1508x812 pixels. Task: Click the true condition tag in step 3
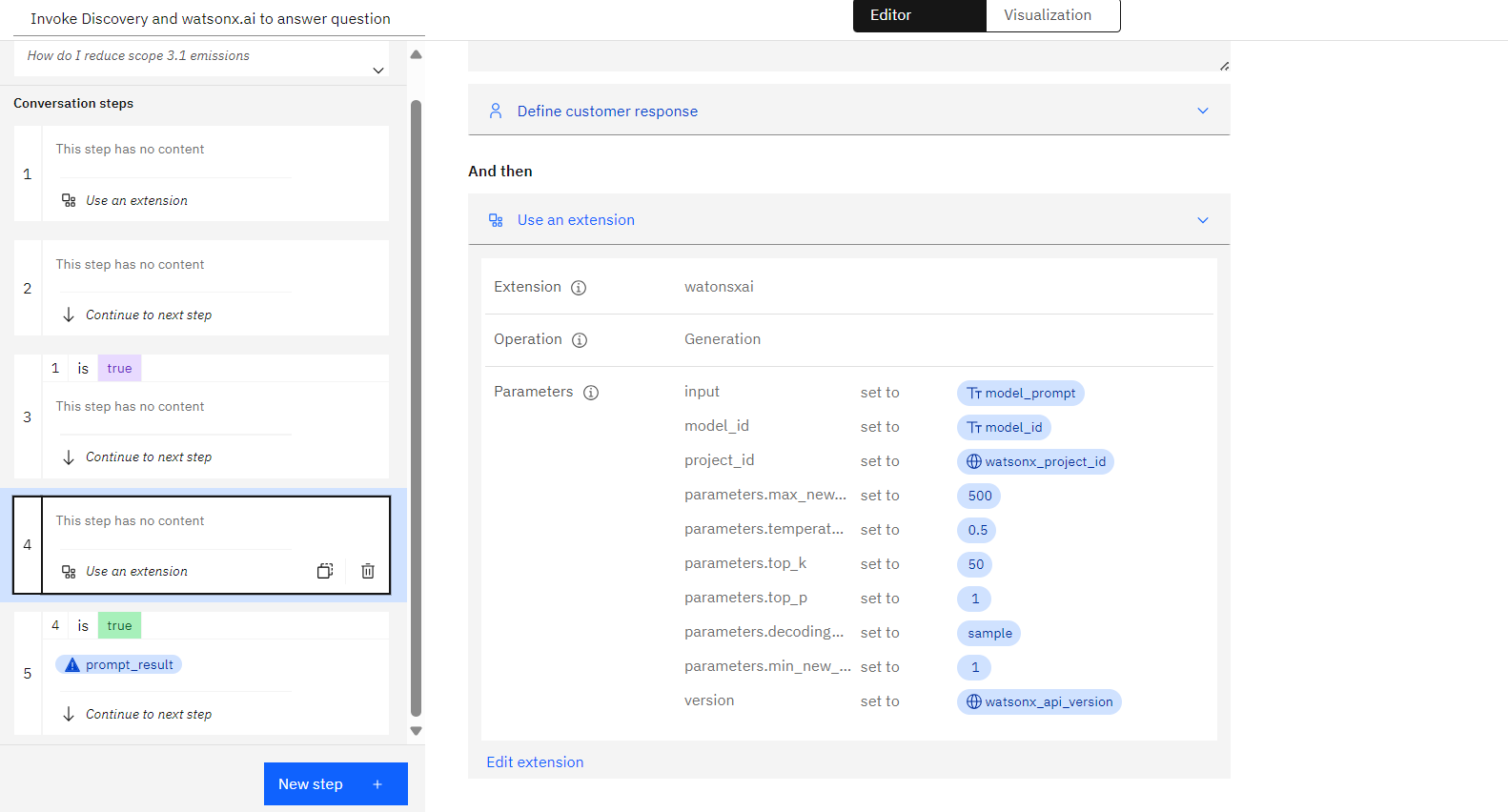tap(119, 369)
